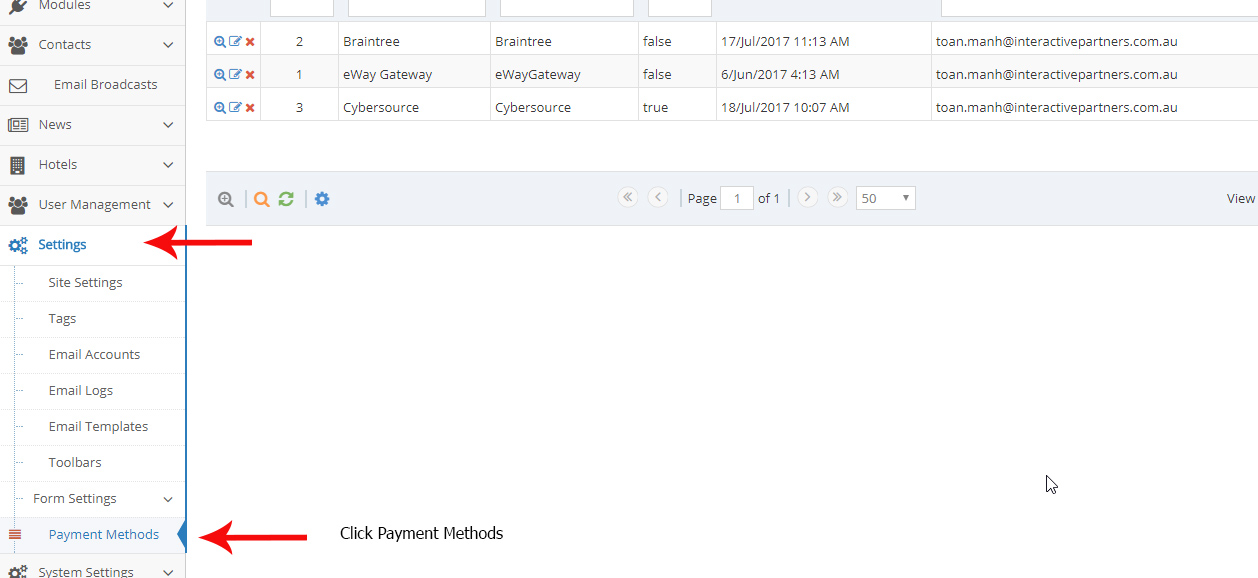Click the edit pencil icon for eWay Gateway

point(232,73)
